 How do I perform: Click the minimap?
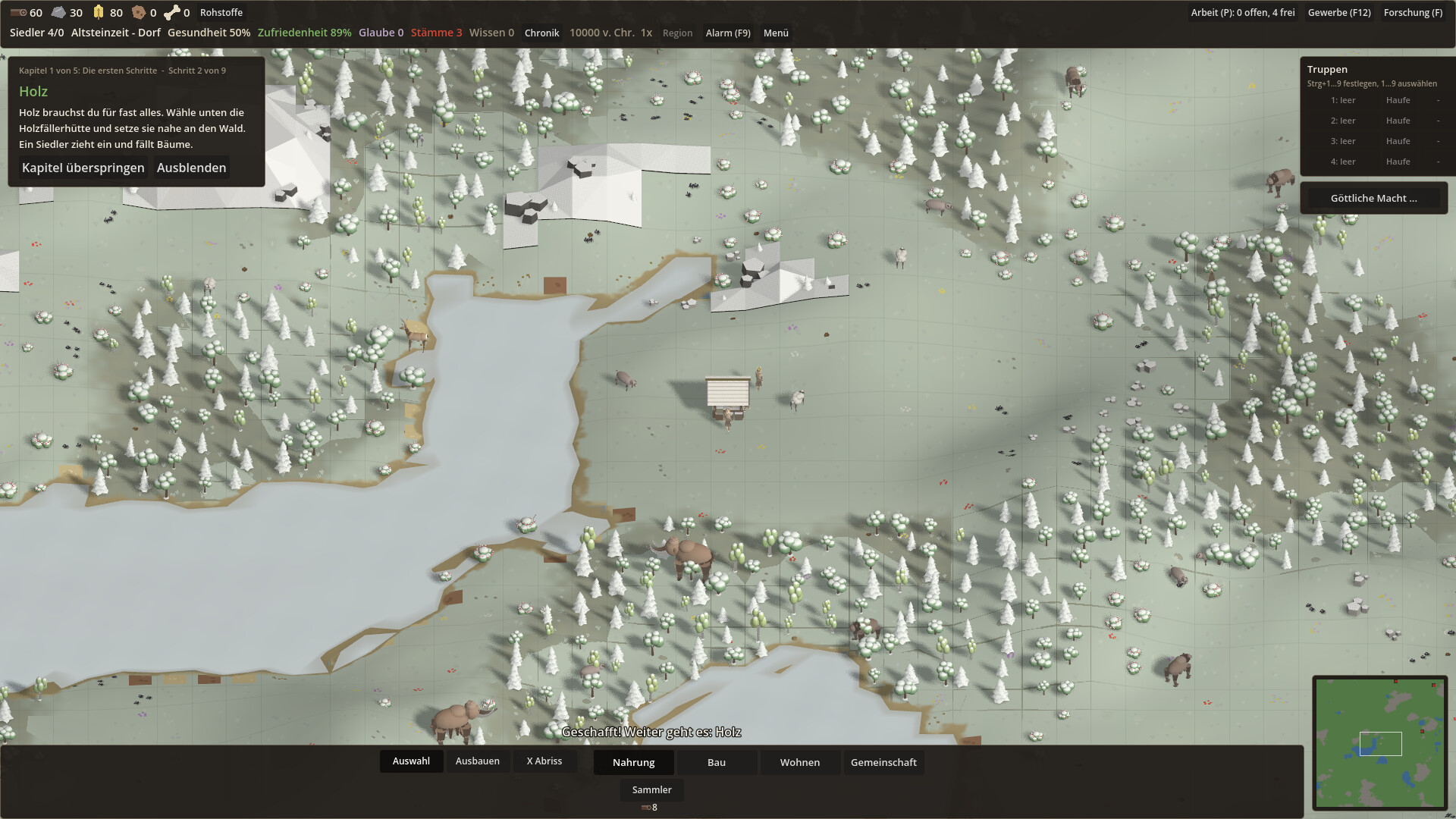click(x=1379, y=743)
